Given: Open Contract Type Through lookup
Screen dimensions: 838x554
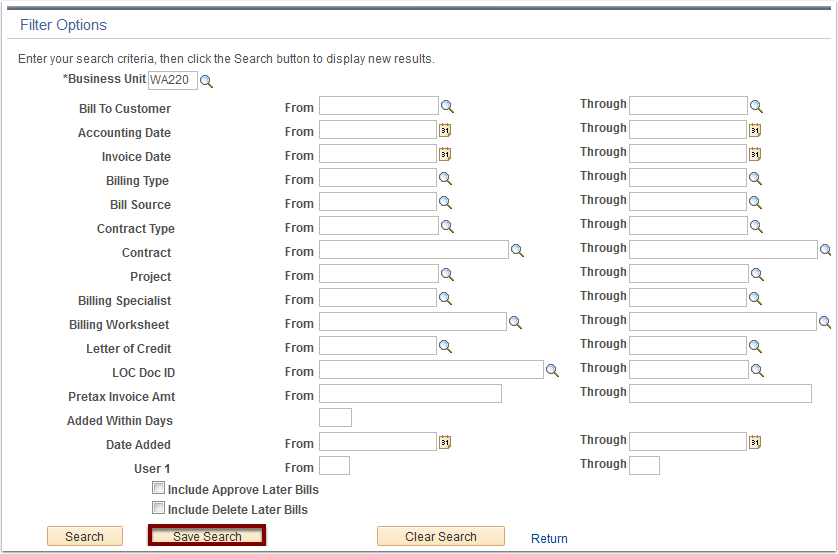Looking at the screenshot, I should point(756,227).
